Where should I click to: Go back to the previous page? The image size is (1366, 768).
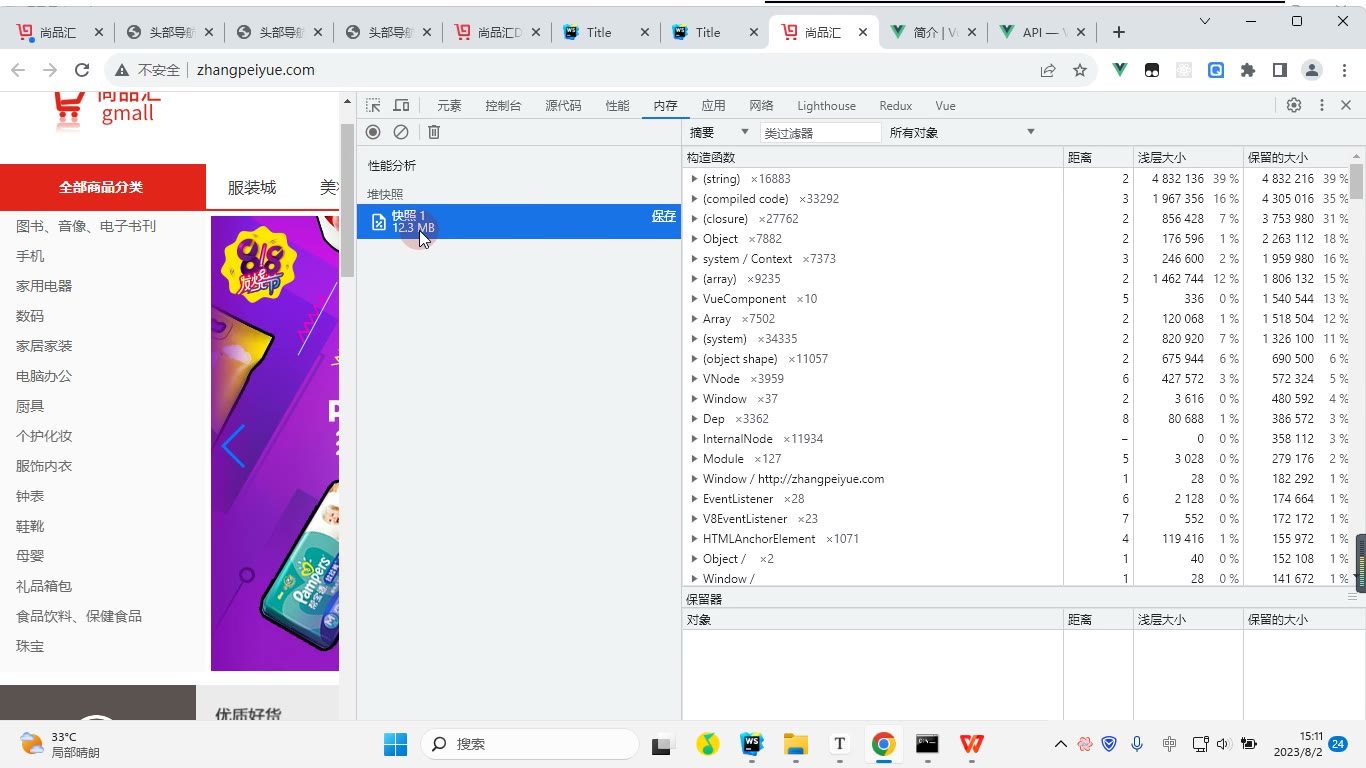(x=18, y=70)
